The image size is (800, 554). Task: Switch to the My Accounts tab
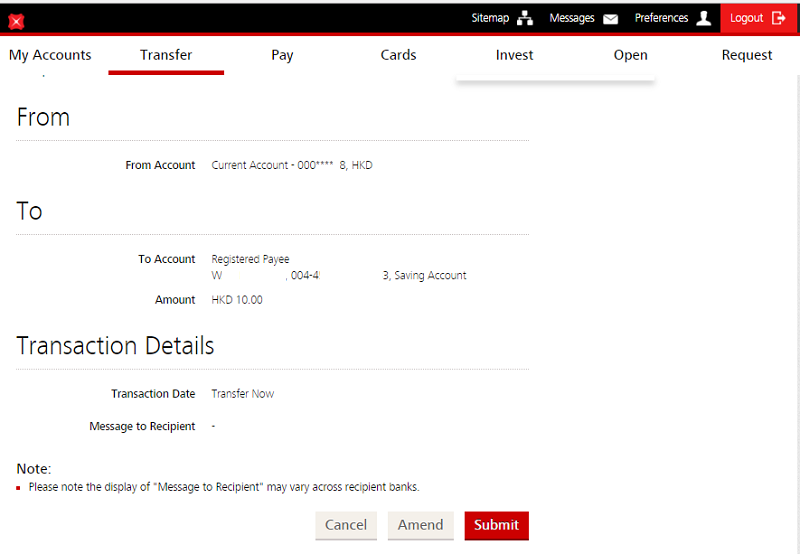coord(50,55)
